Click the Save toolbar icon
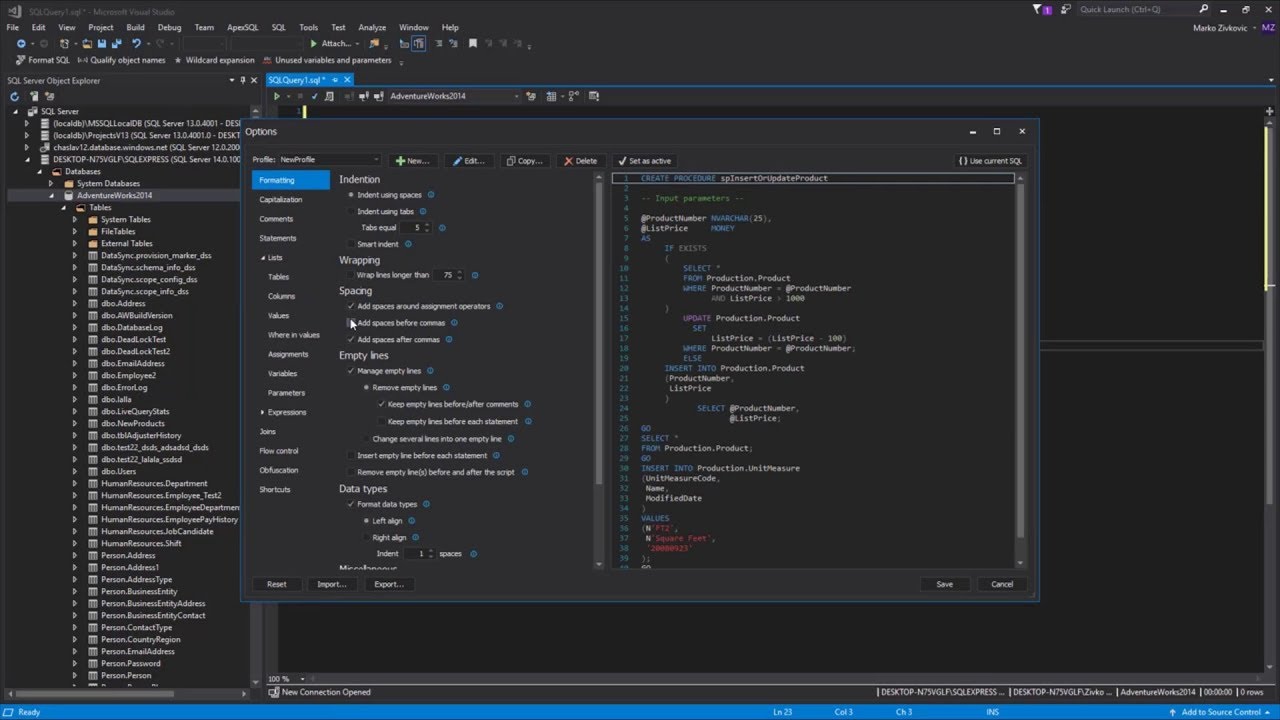Viewport: 1280px width, 720px height. pyautogui.click(x=100, y=44)
